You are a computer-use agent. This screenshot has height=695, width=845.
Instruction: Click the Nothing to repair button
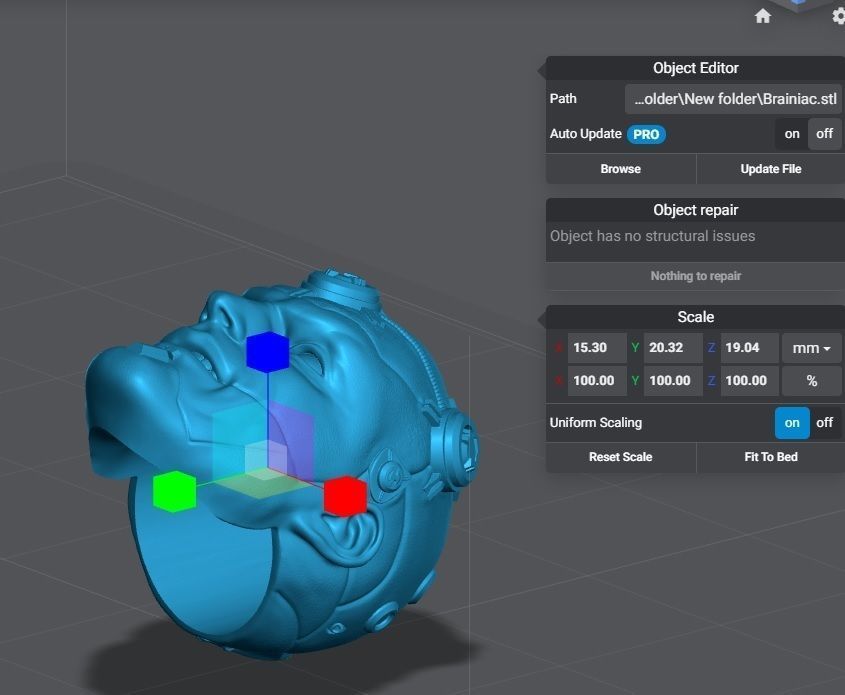tap(696, 276)
